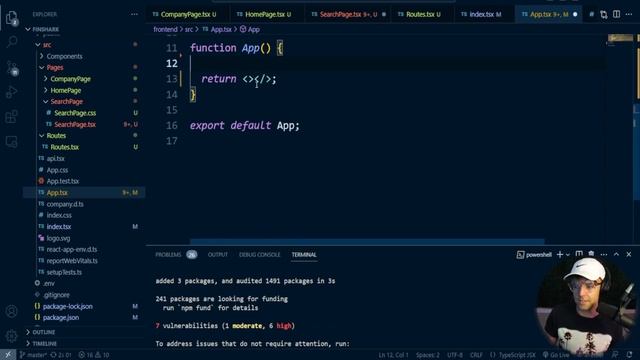Close the terminal panel
Viewport: 640px width, 360px height.
pyautogui.click(x=629, y=254)
